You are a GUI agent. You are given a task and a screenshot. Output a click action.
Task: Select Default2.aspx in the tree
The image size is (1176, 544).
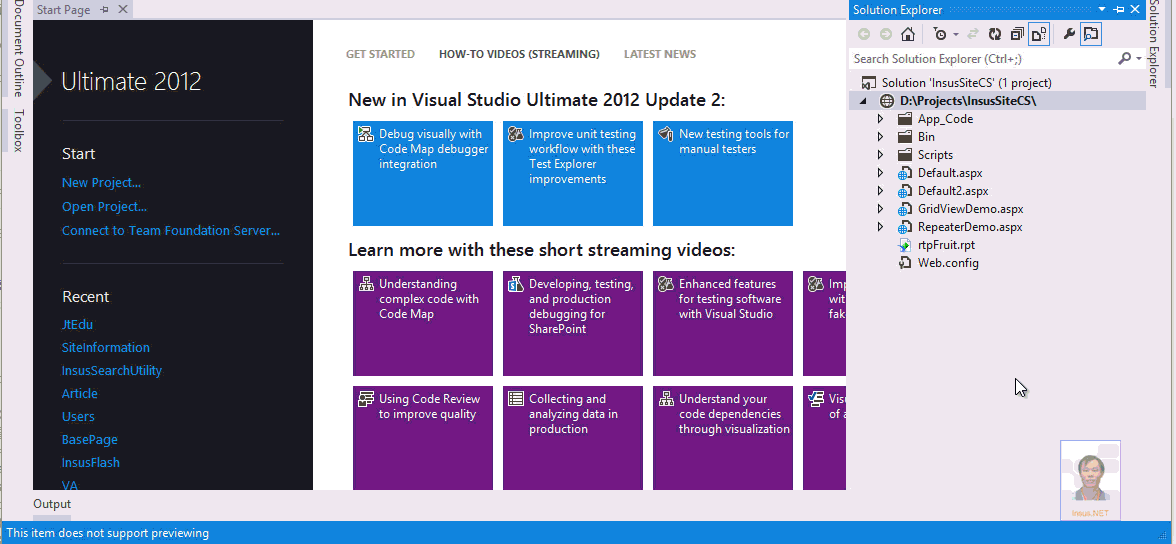(952, 191)
